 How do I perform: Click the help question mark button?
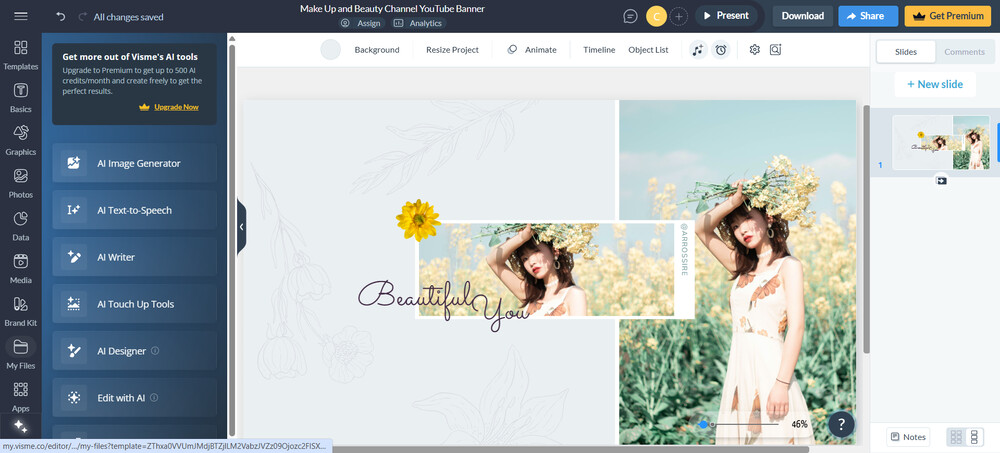click(841, 424)
